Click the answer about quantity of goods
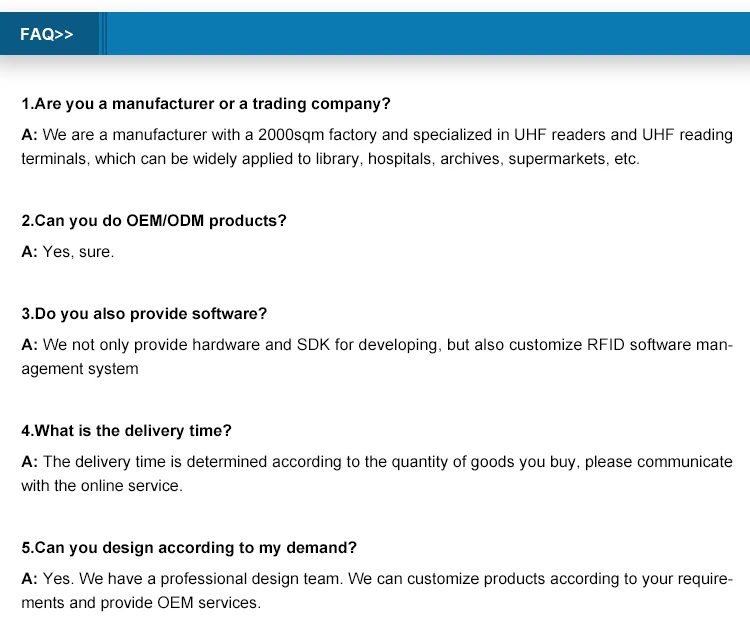This screenshot has width=750, height=620. [377, 474]
